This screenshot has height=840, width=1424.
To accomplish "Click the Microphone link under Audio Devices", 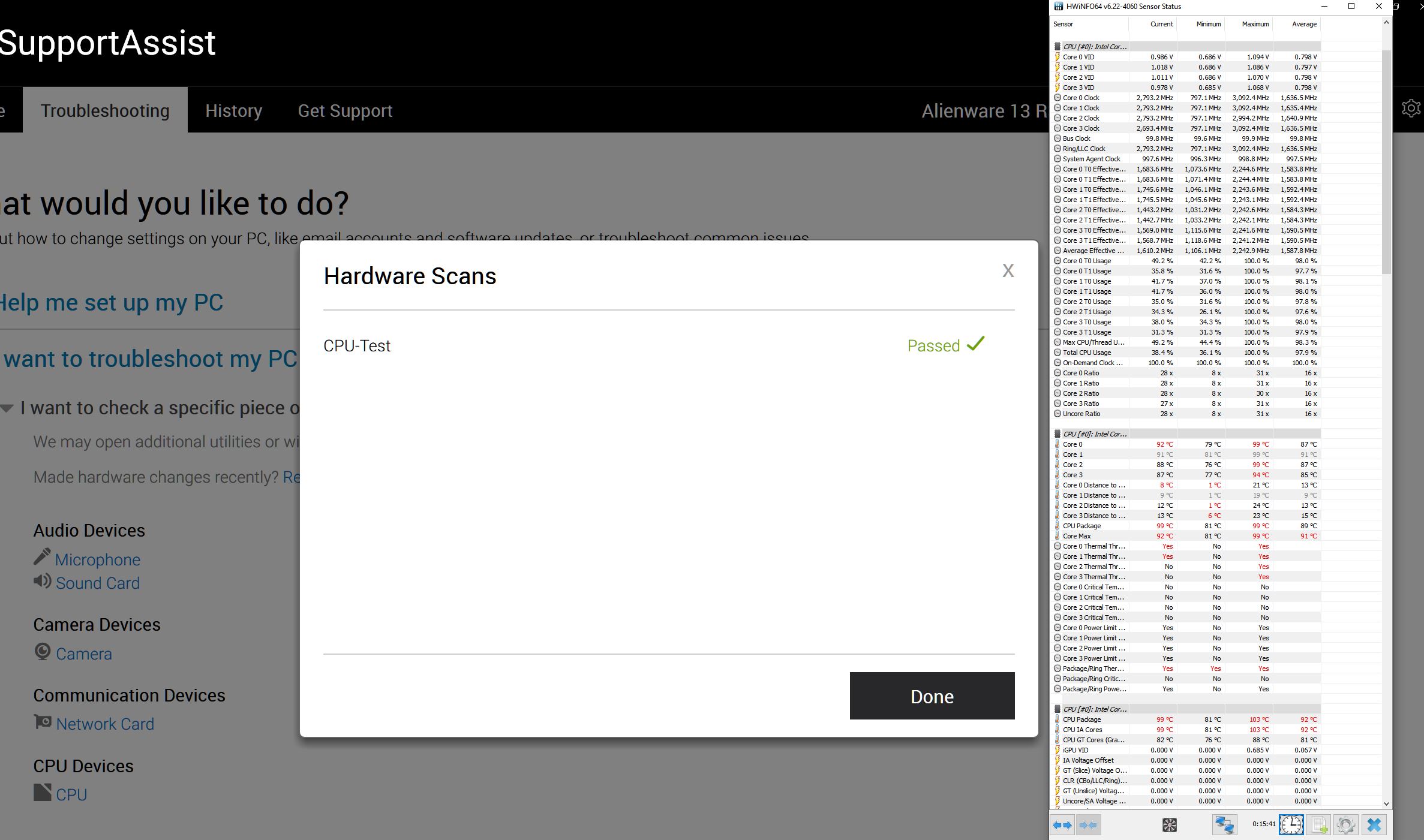I will [97, 559].
